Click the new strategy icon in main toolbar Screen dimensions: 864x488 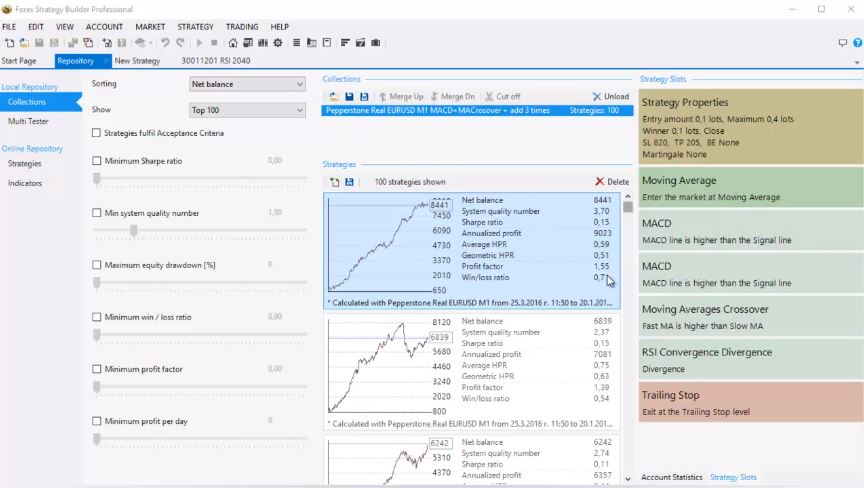pyautogui.click(x=9, y=43)
